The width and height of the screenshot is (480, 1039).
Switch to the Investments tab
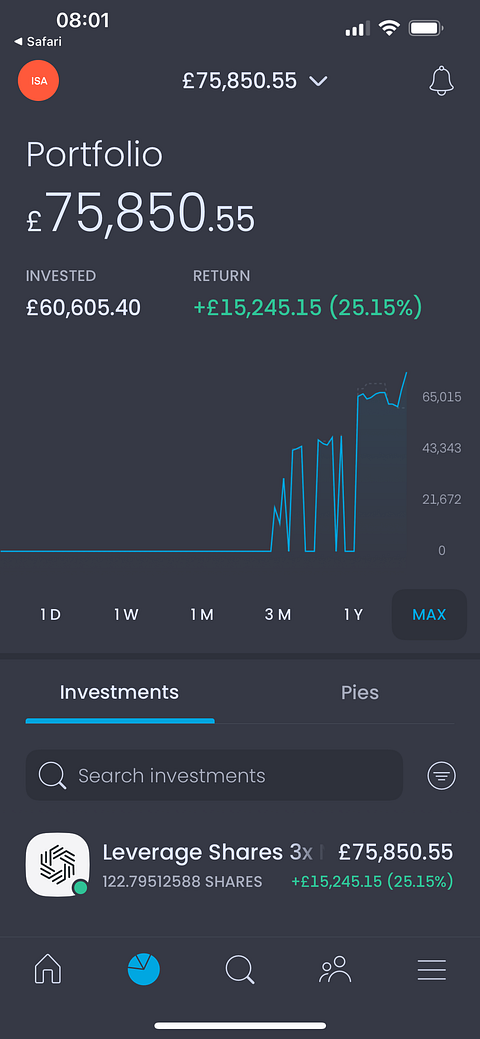(119, 693)
